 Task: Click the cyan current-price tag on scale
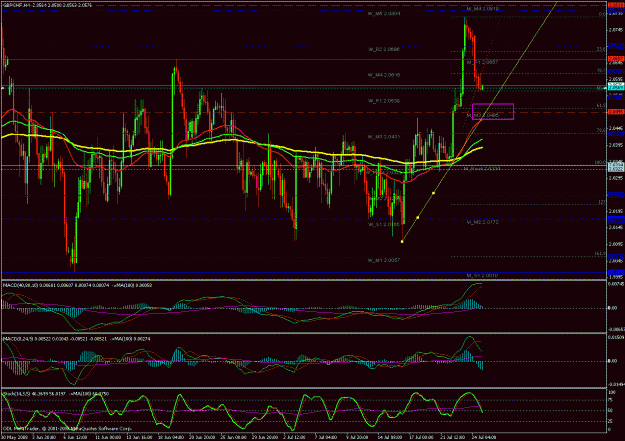(x=616, y=86)
